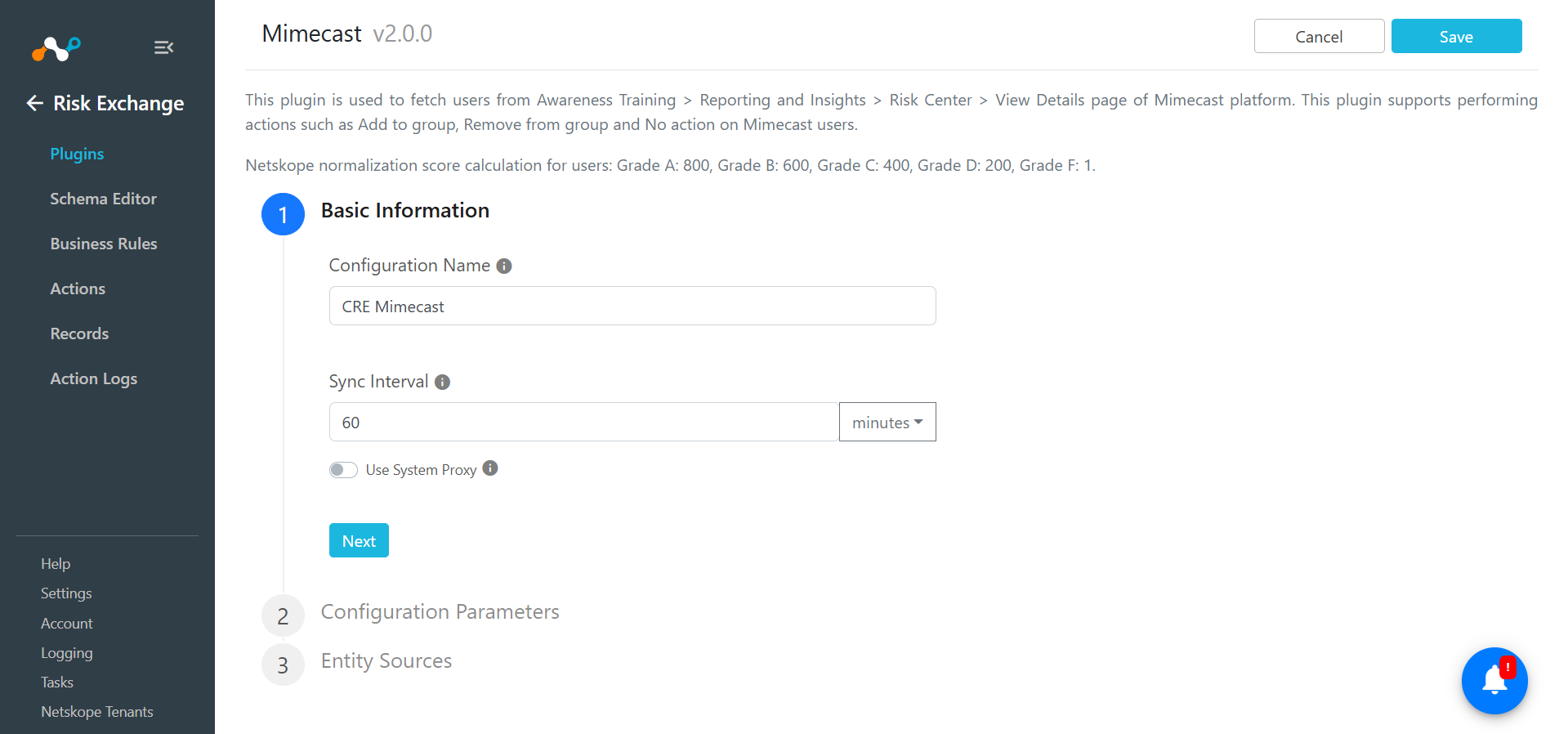Click the Save button
The image size is (1568, 734).
coord(1456,36)
